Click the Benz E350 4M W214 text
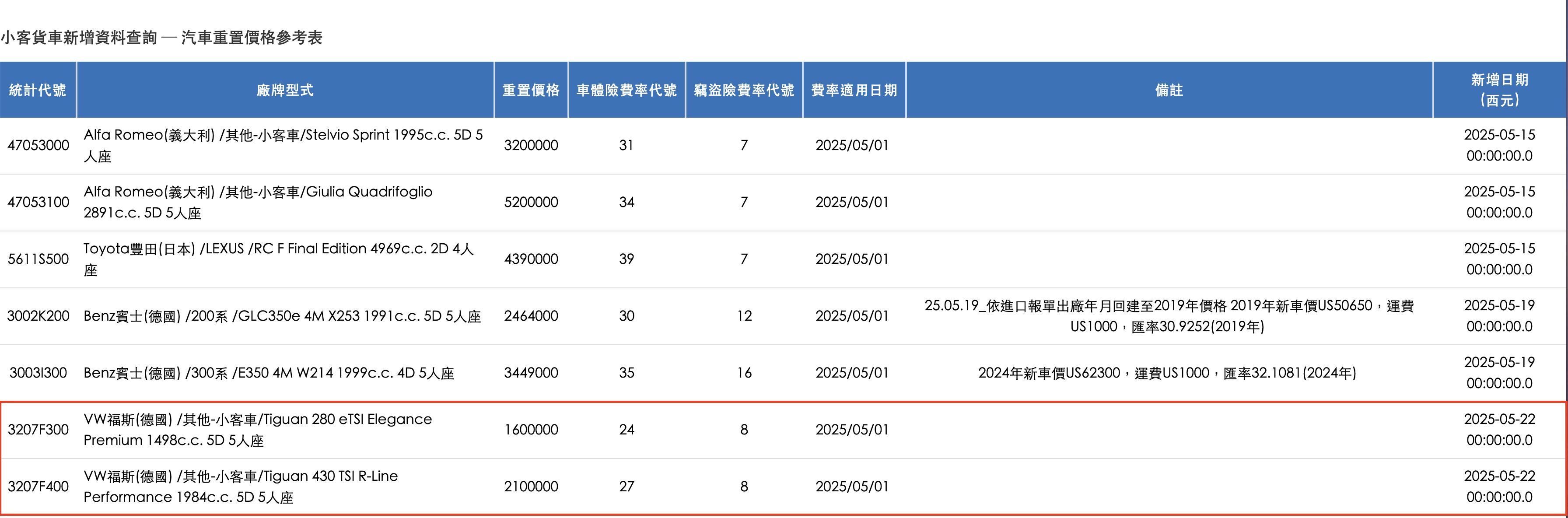Screen dimensions: 1568x518 tap(269, 373)
